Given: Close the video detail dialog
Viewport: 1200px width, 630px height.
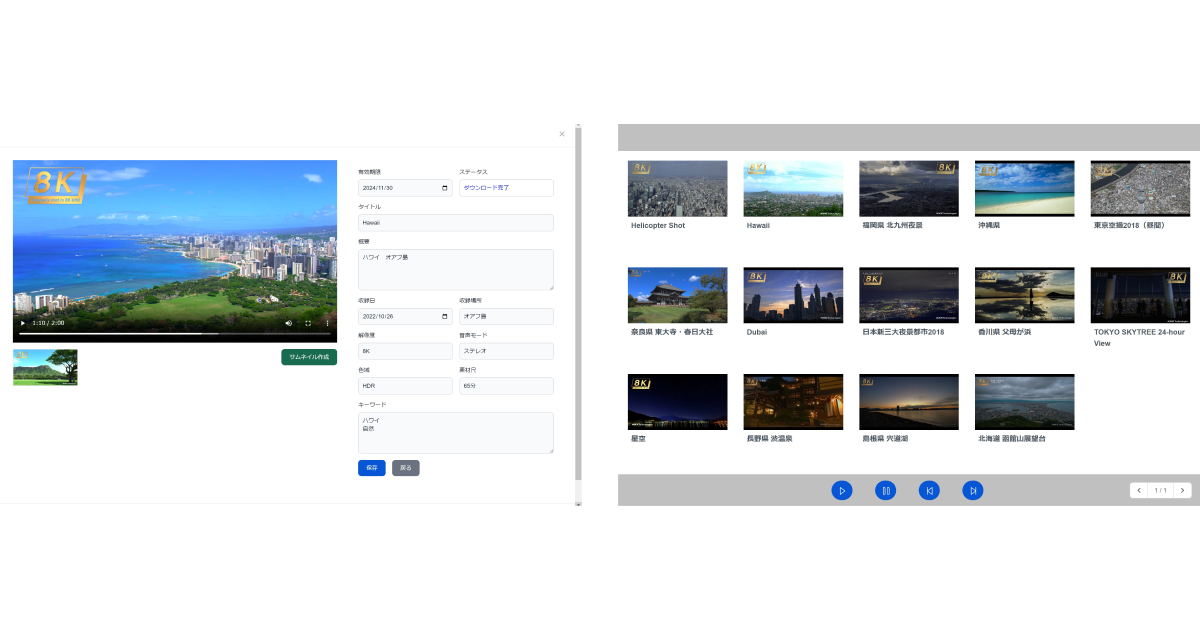Looking at the screenshot, I should coord(562,134).
